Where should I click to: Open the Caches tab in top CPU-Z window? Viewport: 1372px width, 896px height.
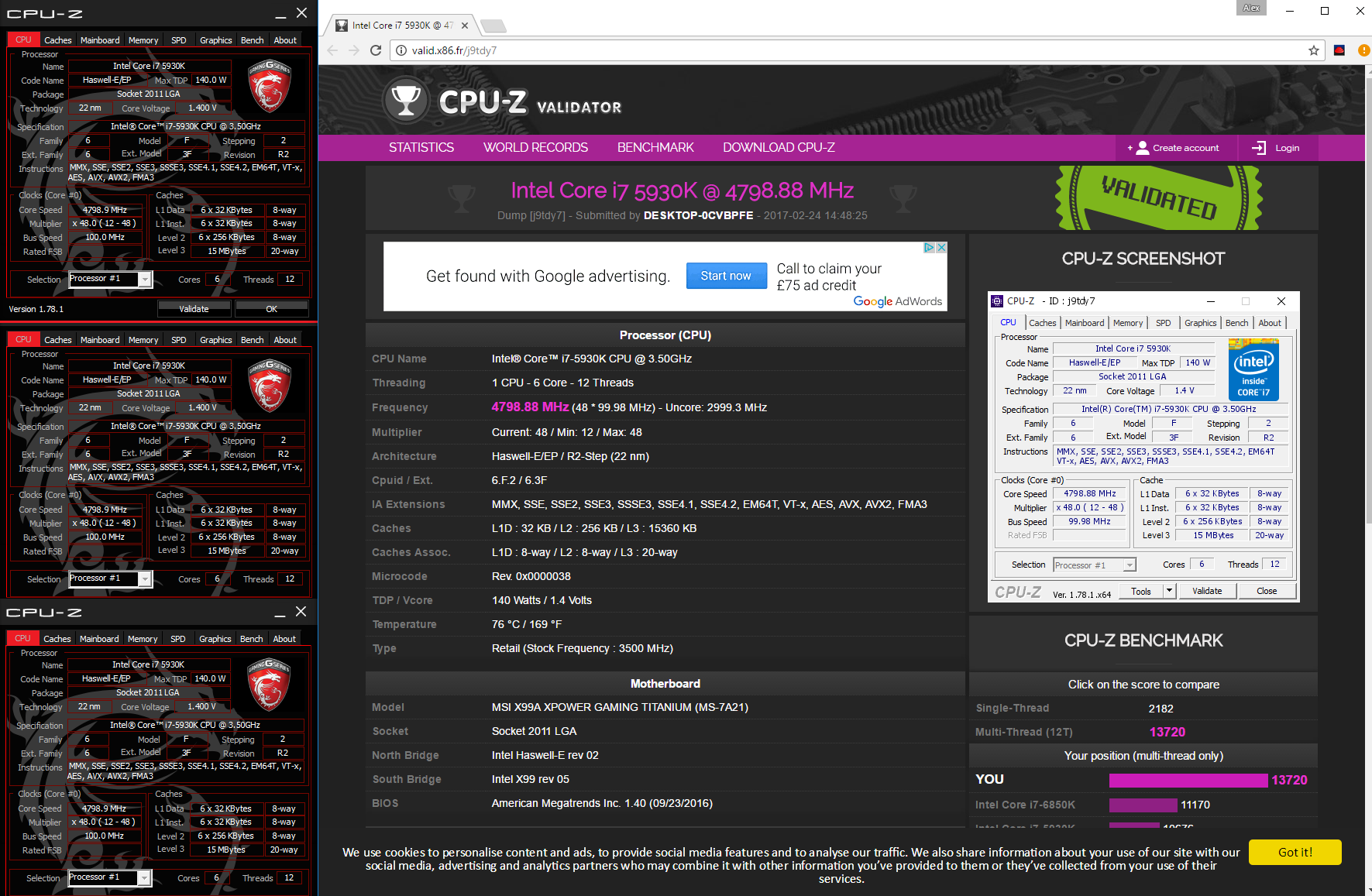coord(58,40)
